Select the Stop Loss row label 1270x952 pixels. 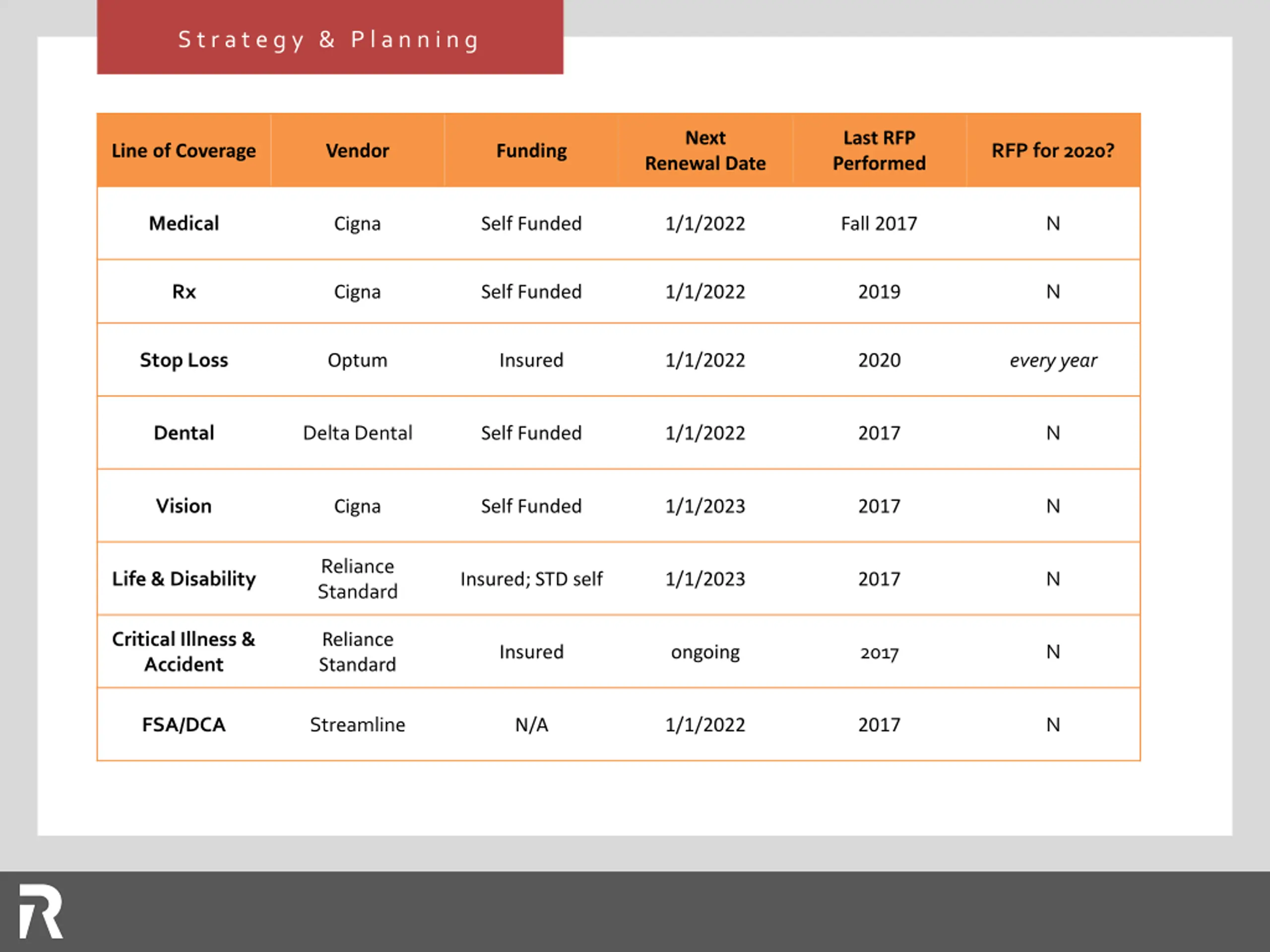pyautogui.click(x=184, y=360)
